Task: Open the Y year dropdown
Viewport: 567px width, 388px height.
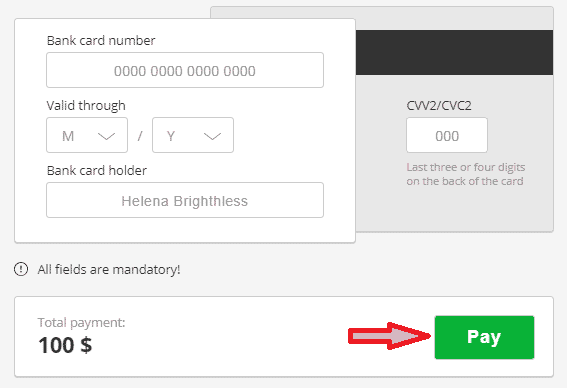Action: pyautogui.click(x=193, y=135)
